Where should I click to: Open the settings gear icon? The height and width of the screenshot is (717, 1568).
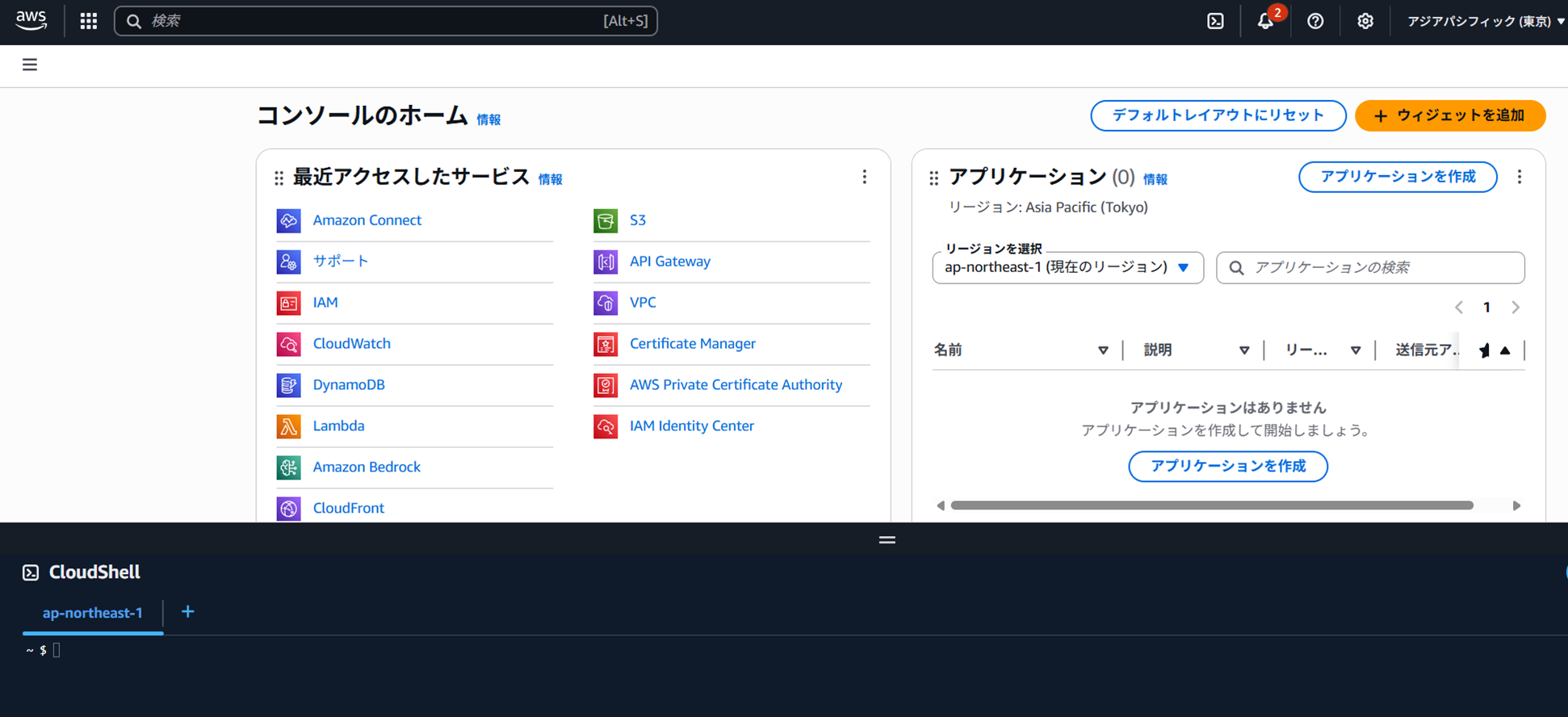click(1365, 21)
